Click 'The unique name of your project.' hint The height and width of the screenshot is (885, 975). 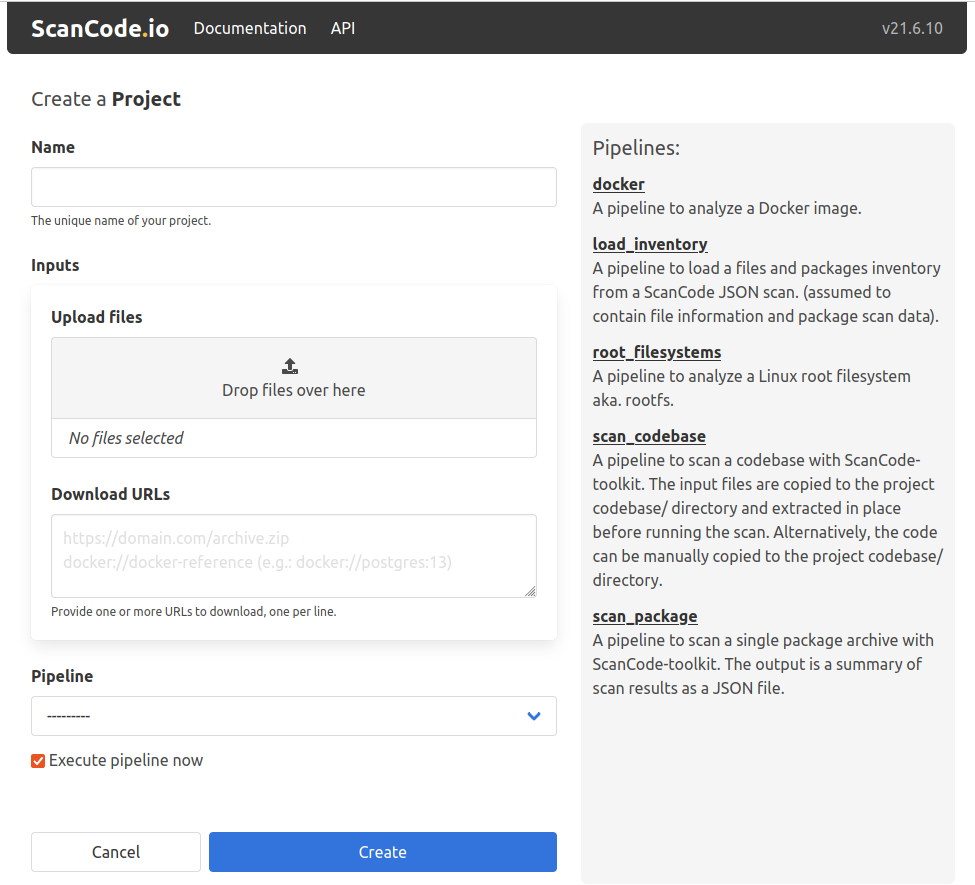click(121, 221)
